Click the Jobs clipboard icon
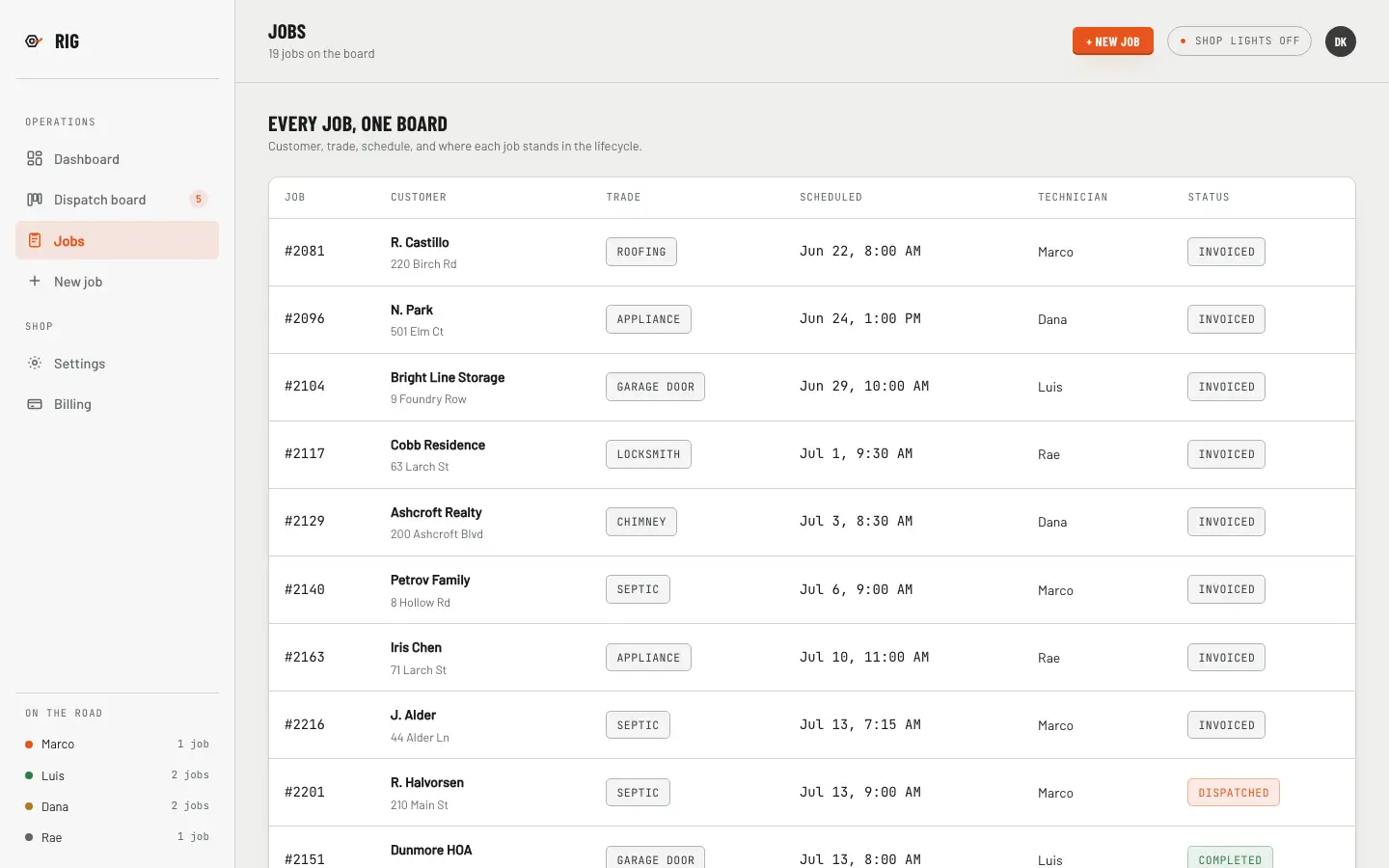The image size is (1389, 868). (x=35, y=240)
